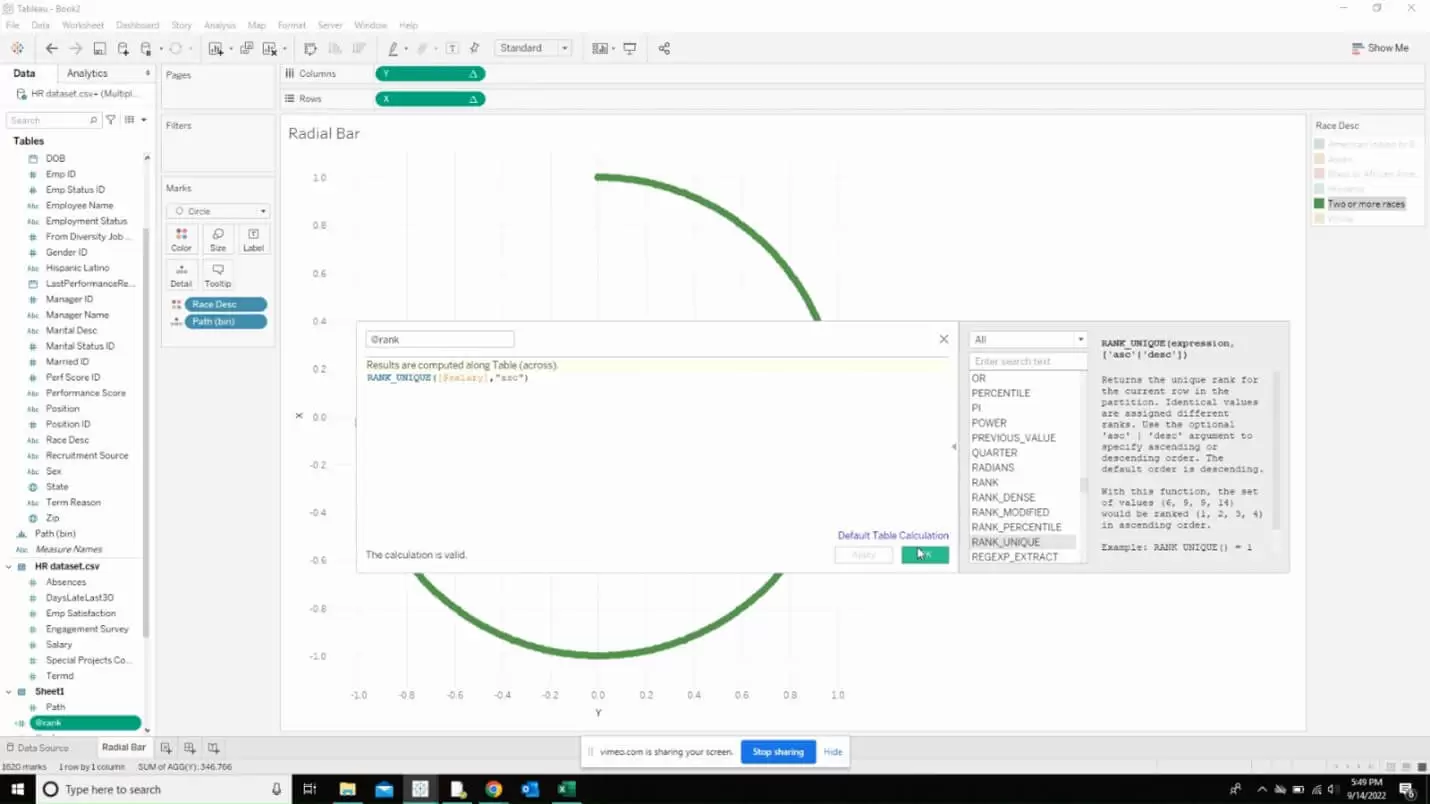Open the Analytics pane options arrow
The width and height of the screenshot is (1430, 804).
point(148,73)
